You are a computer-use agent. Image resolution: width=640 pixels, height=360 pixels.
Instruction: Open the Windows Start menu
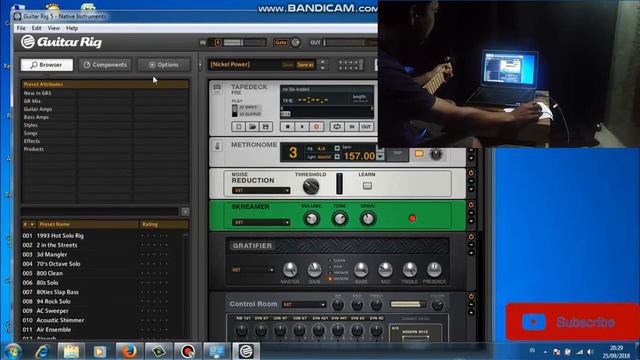pyautogui.click(x=13, y=351)
